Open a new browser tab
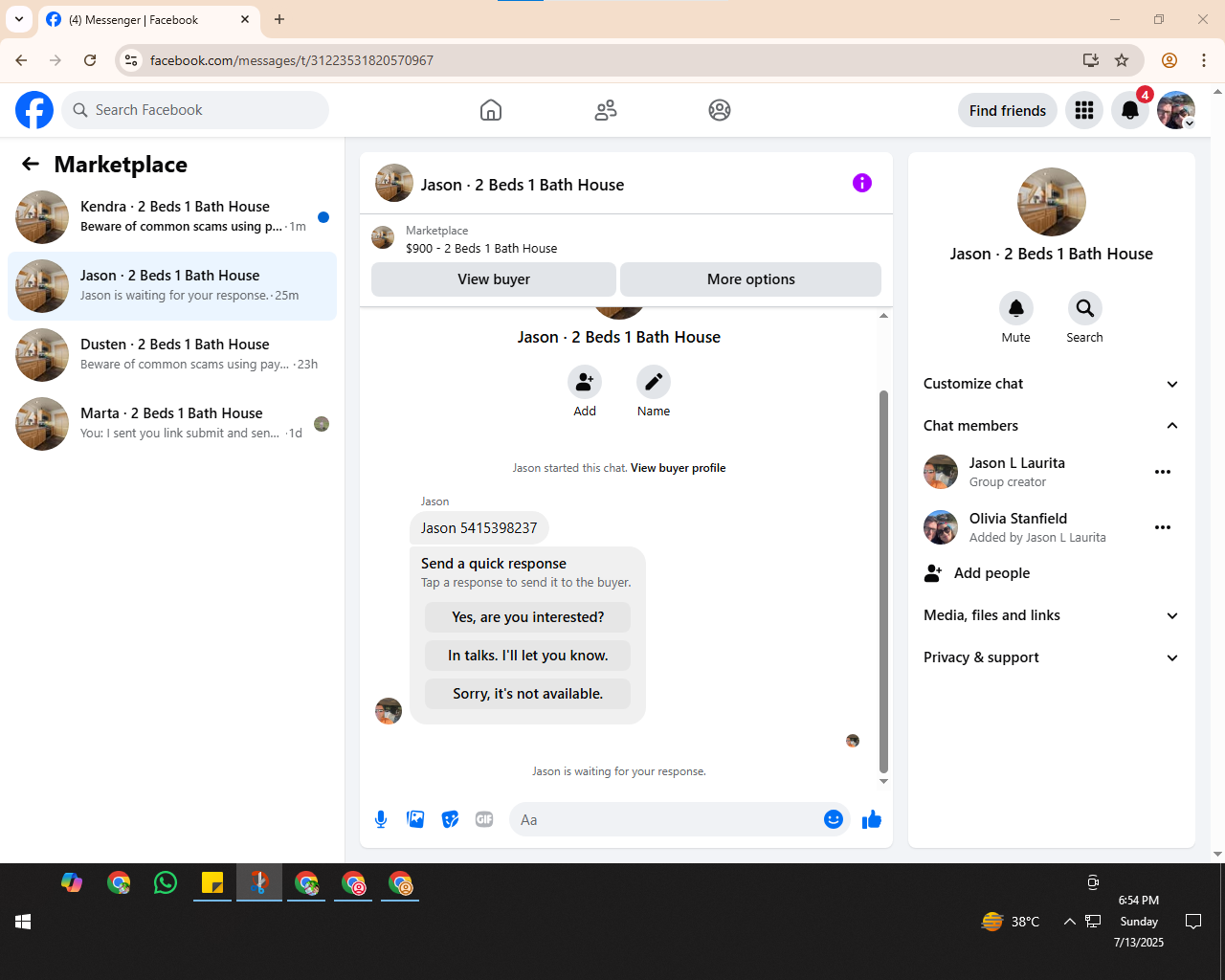Screen dimensions: 1225x980 [279, 19]
